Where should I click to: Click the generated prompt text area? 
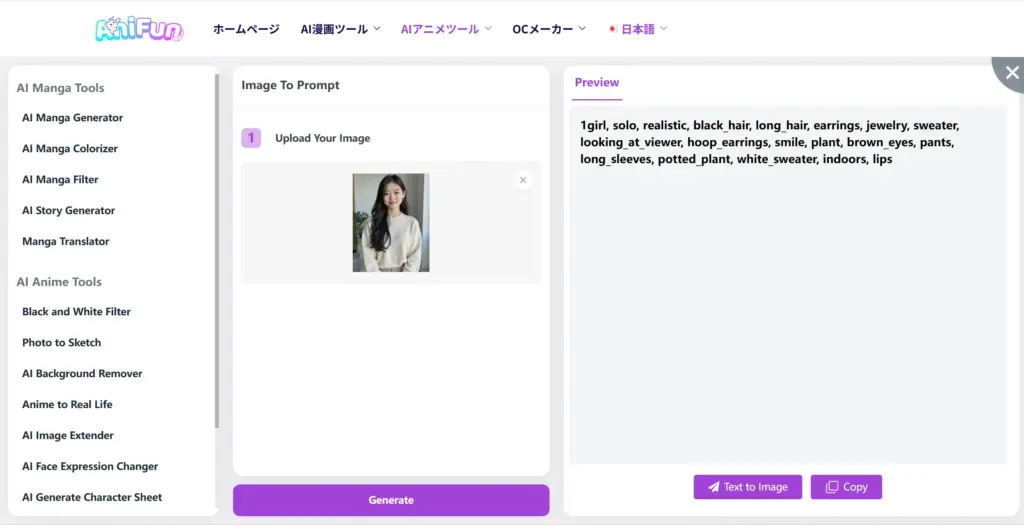[788, 285]
